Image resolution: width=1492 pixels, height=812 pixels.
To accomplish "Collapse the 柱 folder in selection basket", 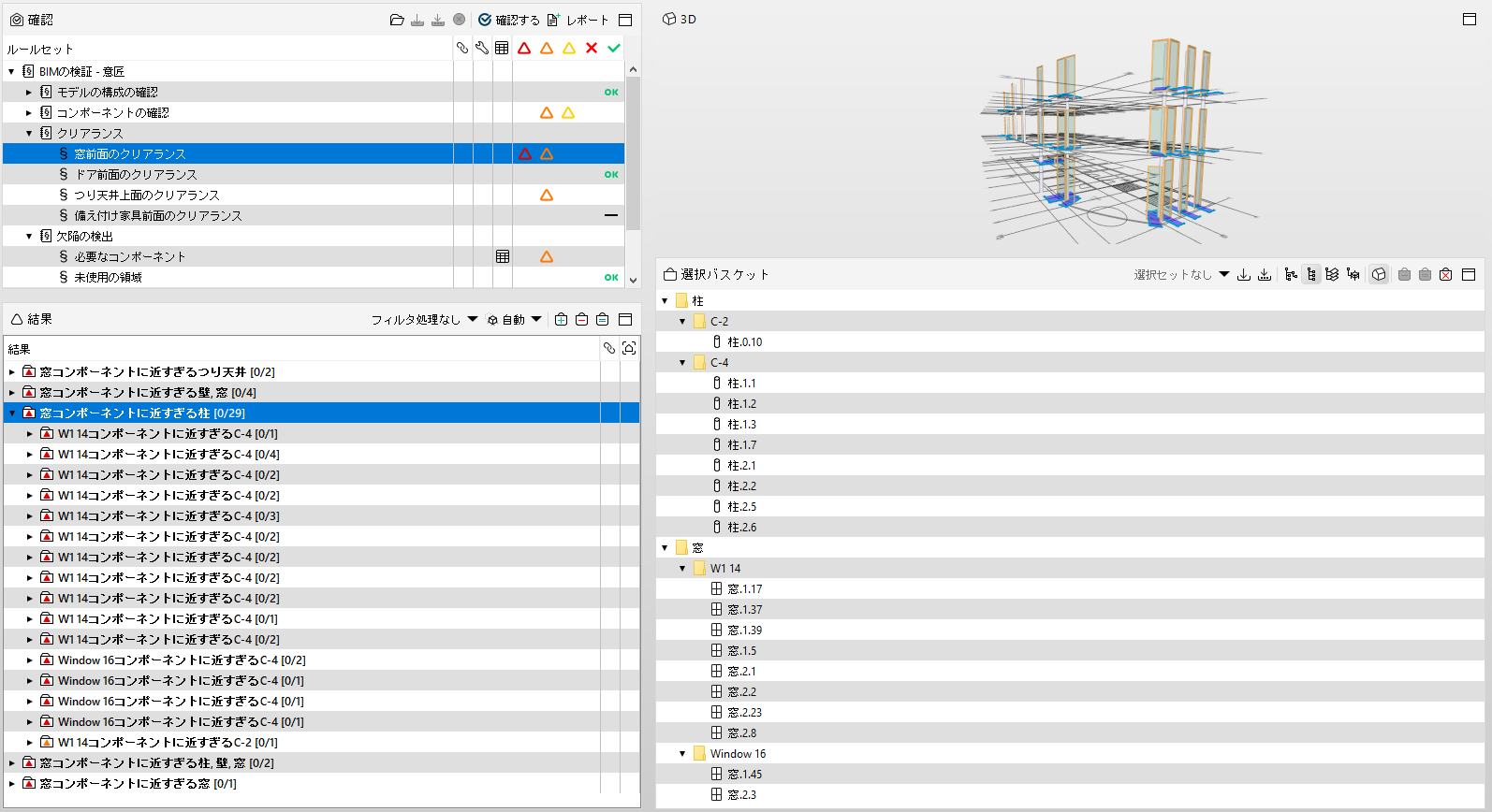I will [665, 300].
